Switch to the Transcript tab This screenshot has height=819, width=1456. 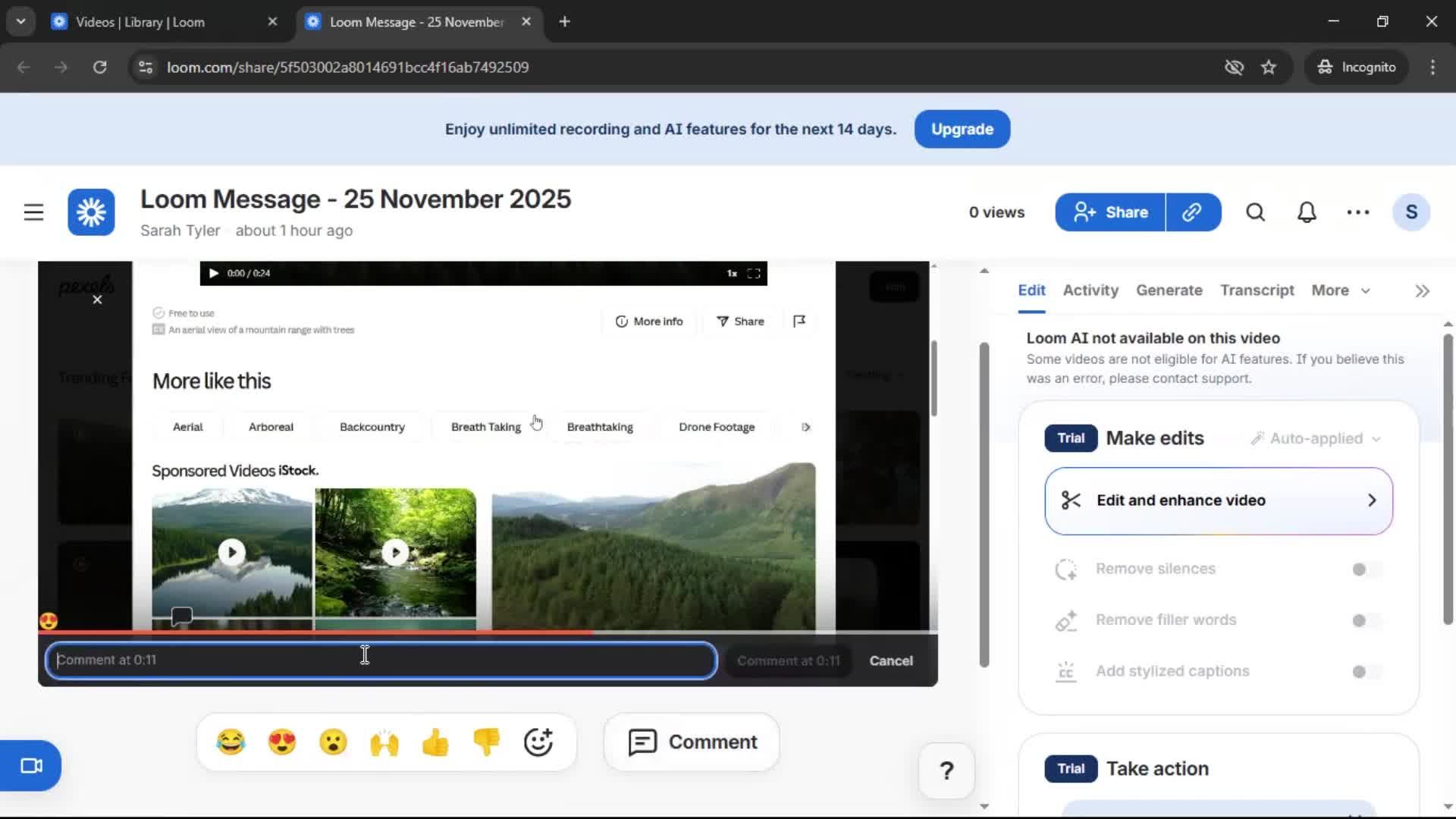click(x=1257, y=290)
